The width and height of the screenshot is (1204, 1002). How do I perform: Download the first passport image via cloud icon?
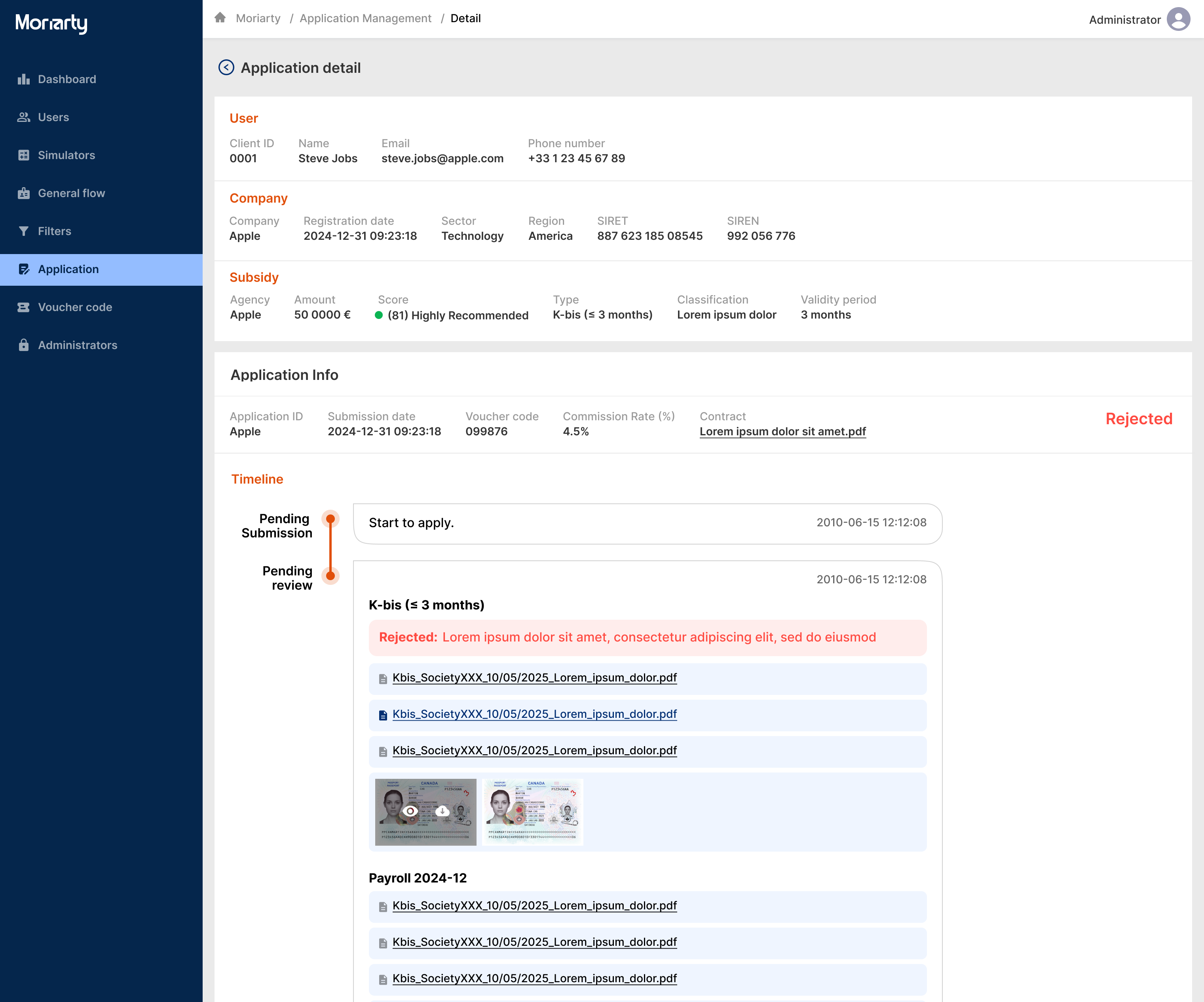(x=442, y=811)
